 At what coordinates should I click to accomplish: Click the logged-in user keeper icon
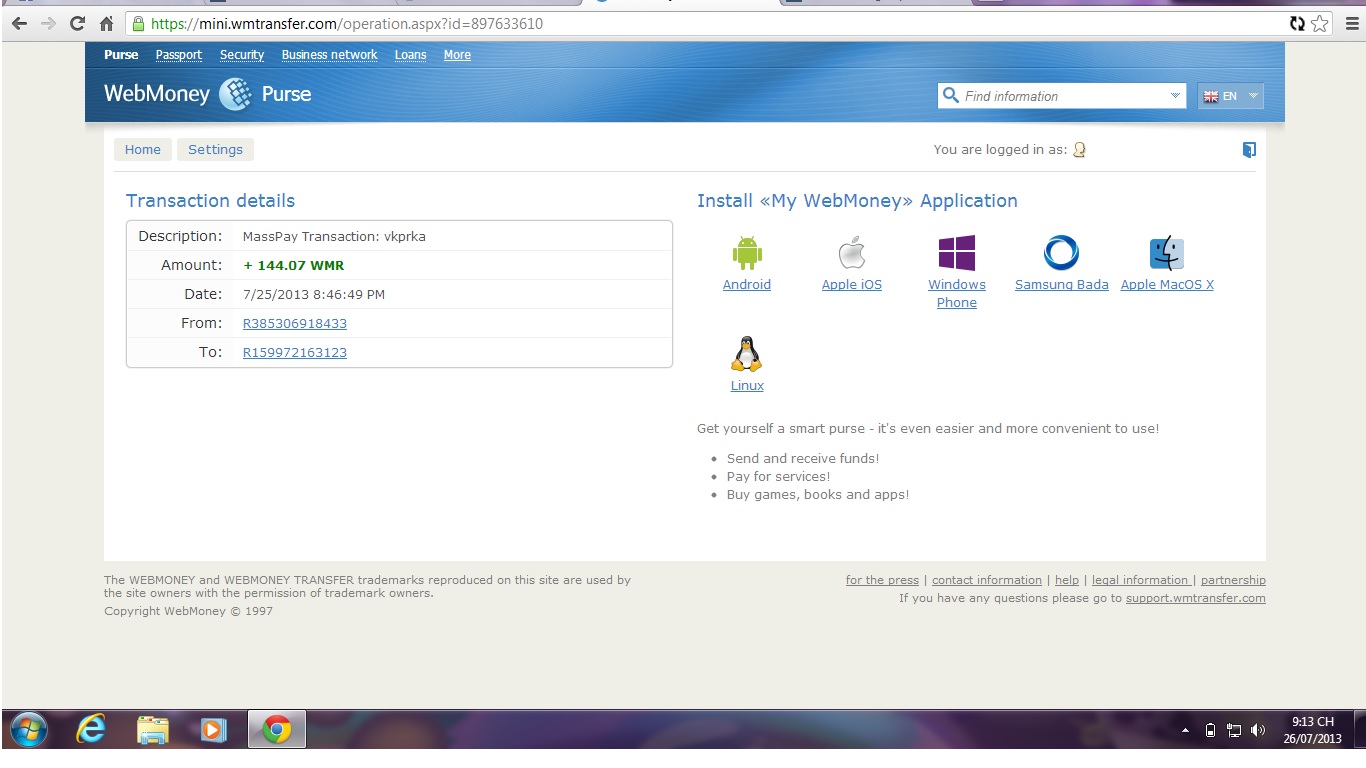pyautogui.click(x=1079, y=150)
